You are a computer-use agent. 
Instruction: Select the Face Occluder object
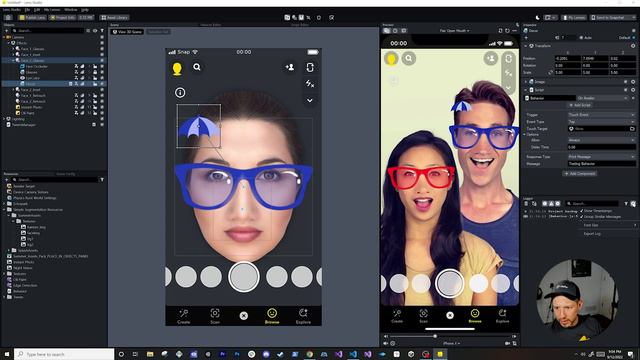(36, 66)
